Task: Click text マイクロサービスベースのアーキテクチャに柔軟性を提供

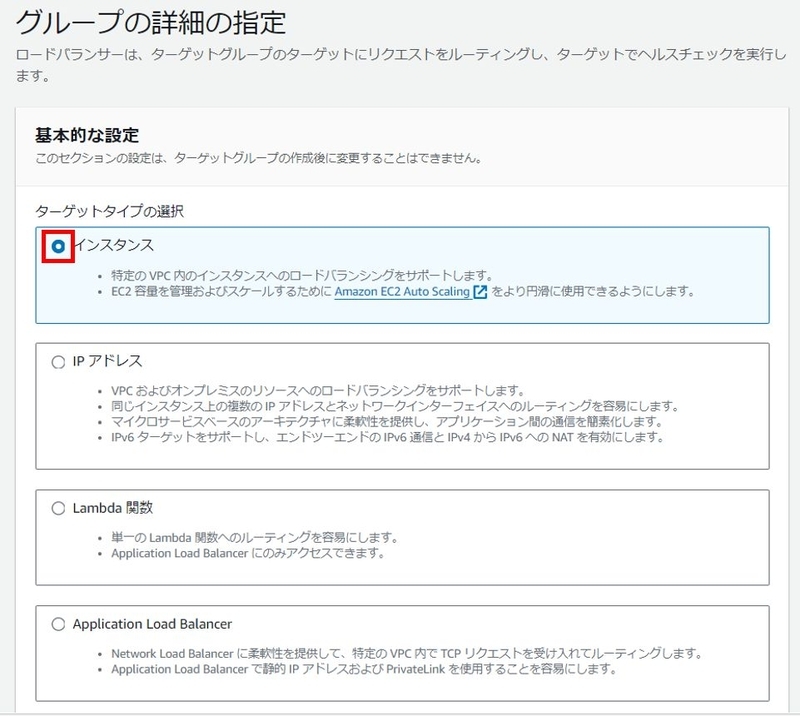Action: click(x=270, y=422)
